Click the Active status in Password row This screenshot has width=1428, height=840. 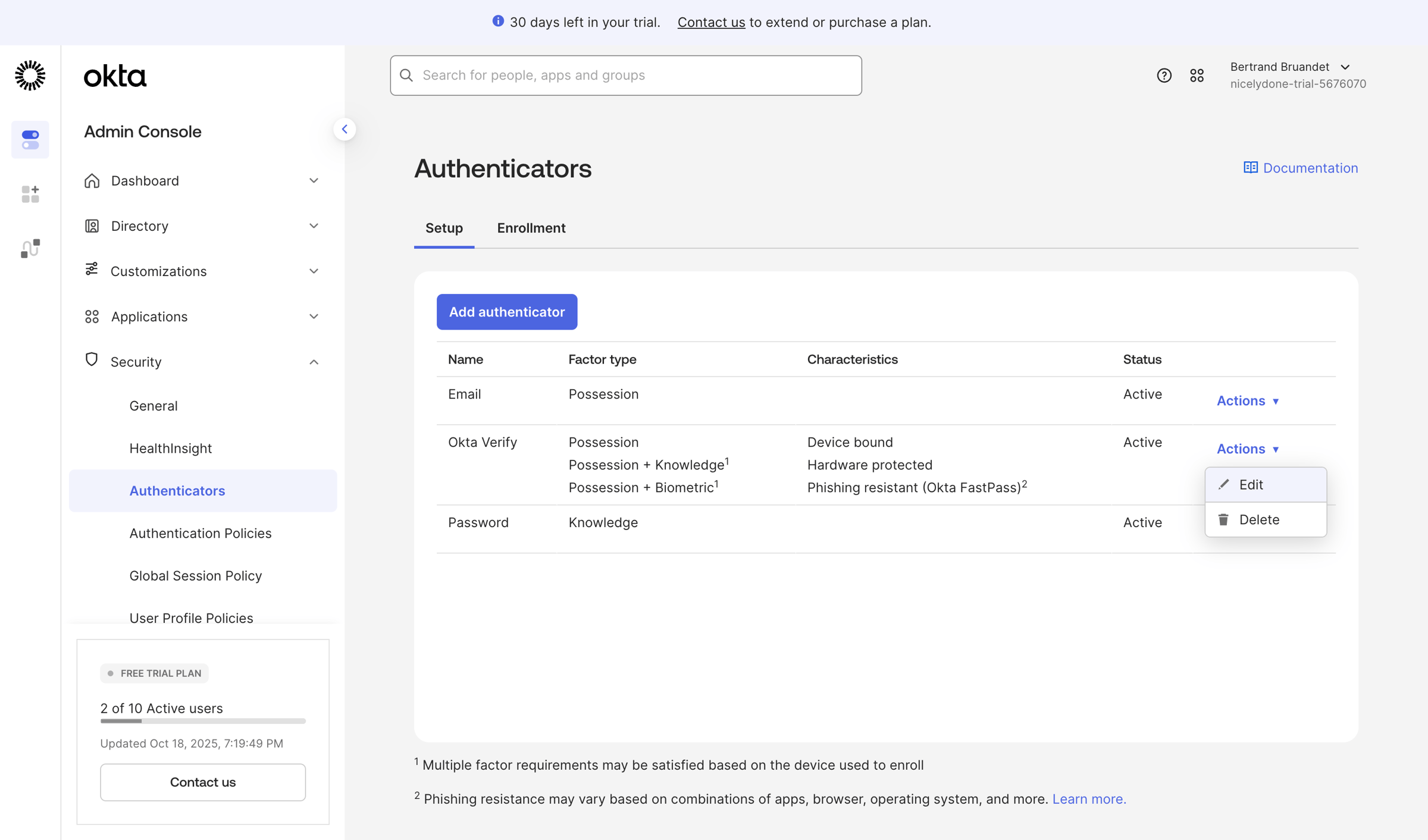click(x=1142, y=522)
